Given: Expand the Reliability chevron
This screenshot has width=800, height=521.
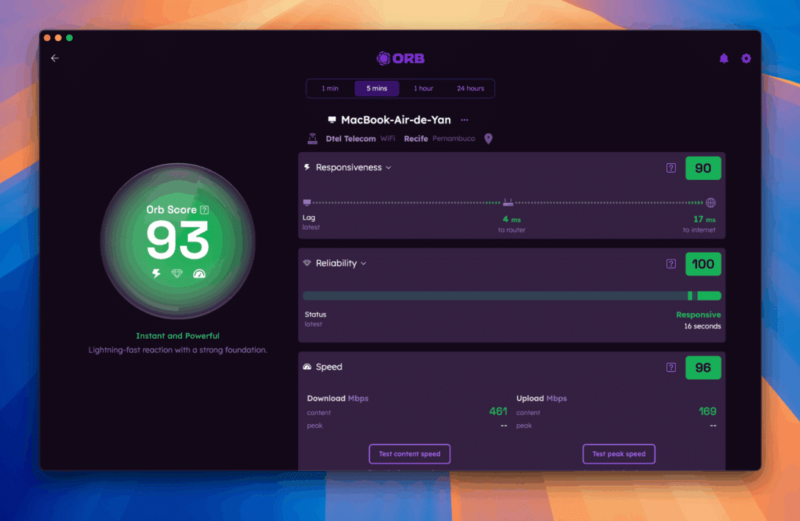Looking at the screenshot, I should (x=364, y=264).
